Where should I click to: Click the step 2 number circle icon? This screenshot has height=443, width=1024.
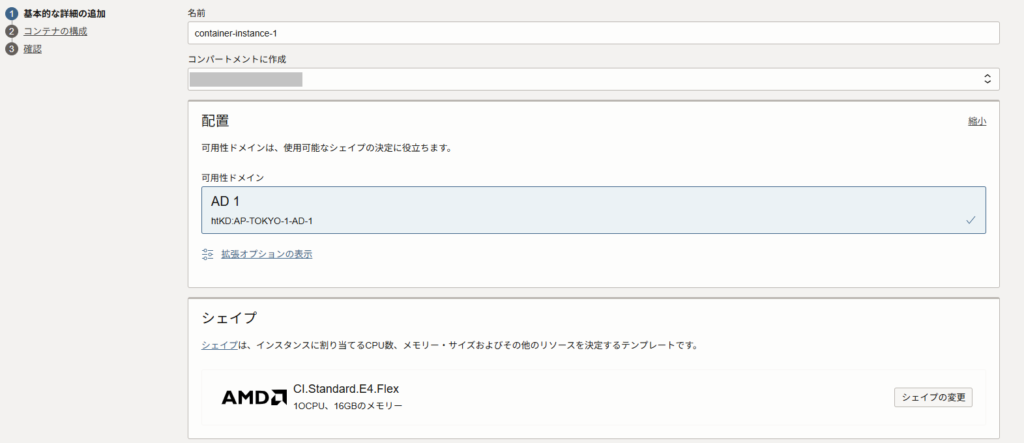tap(12, 31)
